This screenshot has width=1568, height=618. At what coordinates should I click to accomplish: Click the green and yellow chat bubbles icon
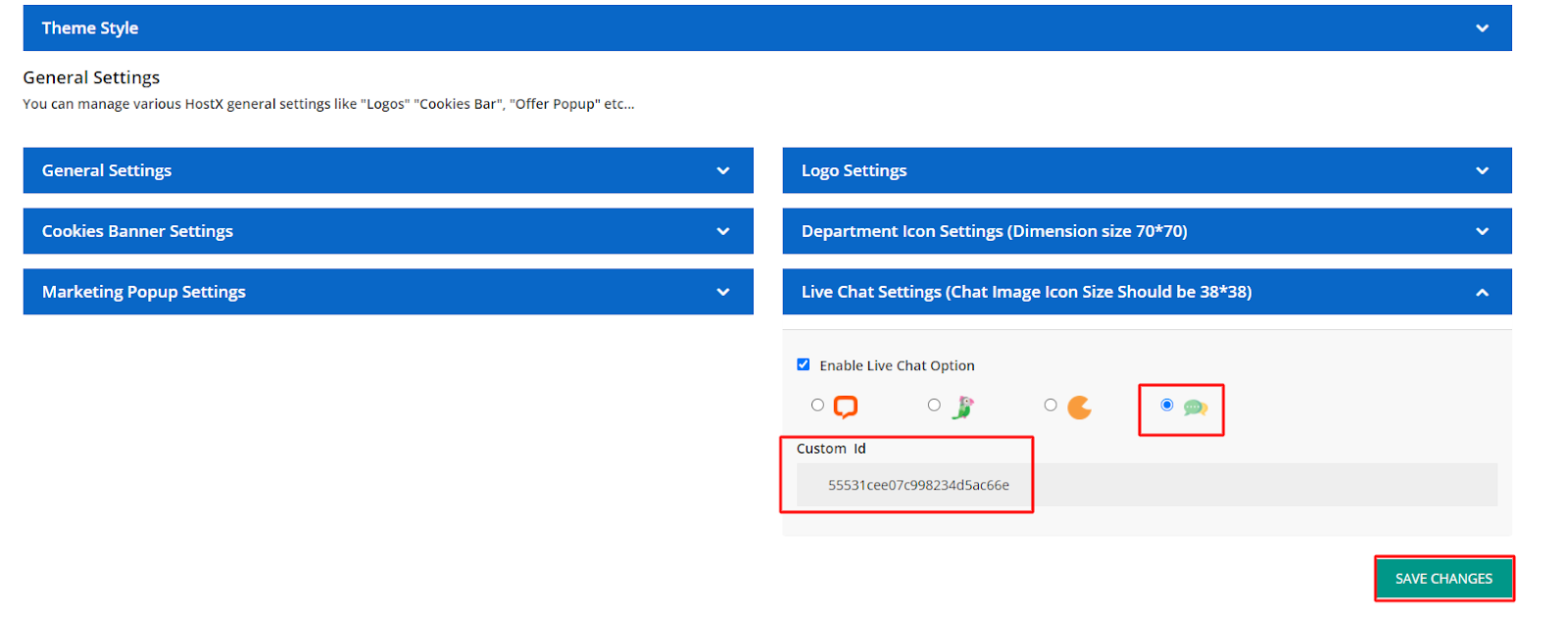(x=1195, y=407)
